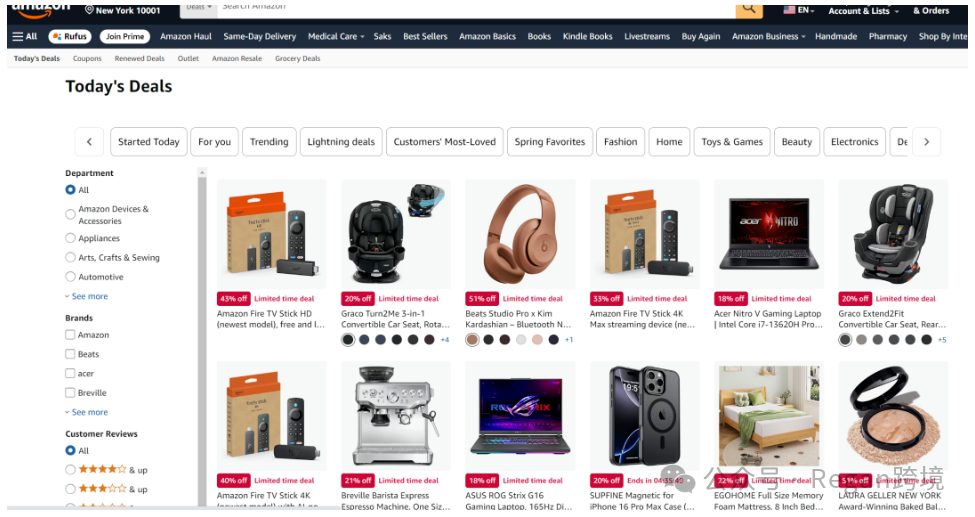This screenshot has height=517, width=975.
Task: Switch to the Electronics deals tab
Action: 854,142
